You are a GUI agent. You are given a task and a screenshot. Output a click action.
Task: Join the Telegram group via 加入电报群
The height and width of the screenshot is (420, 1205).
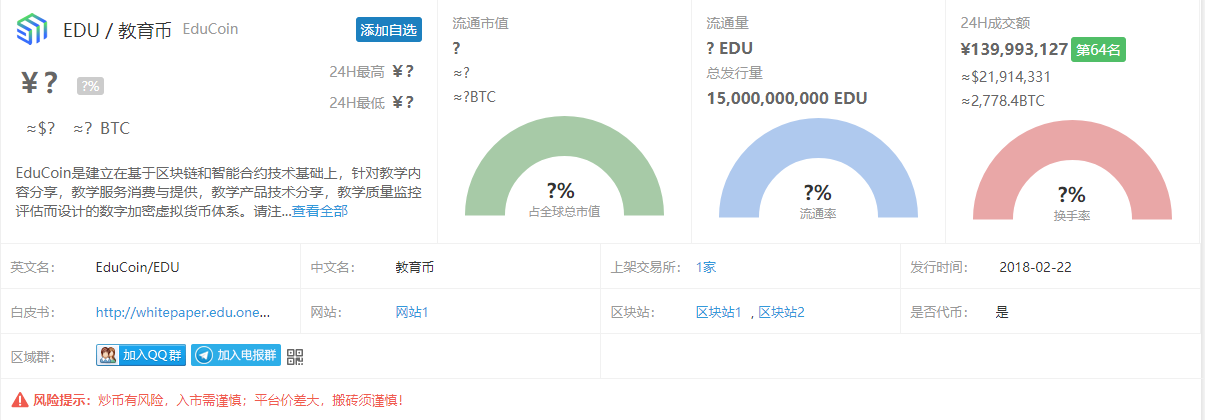coord(236,355)
